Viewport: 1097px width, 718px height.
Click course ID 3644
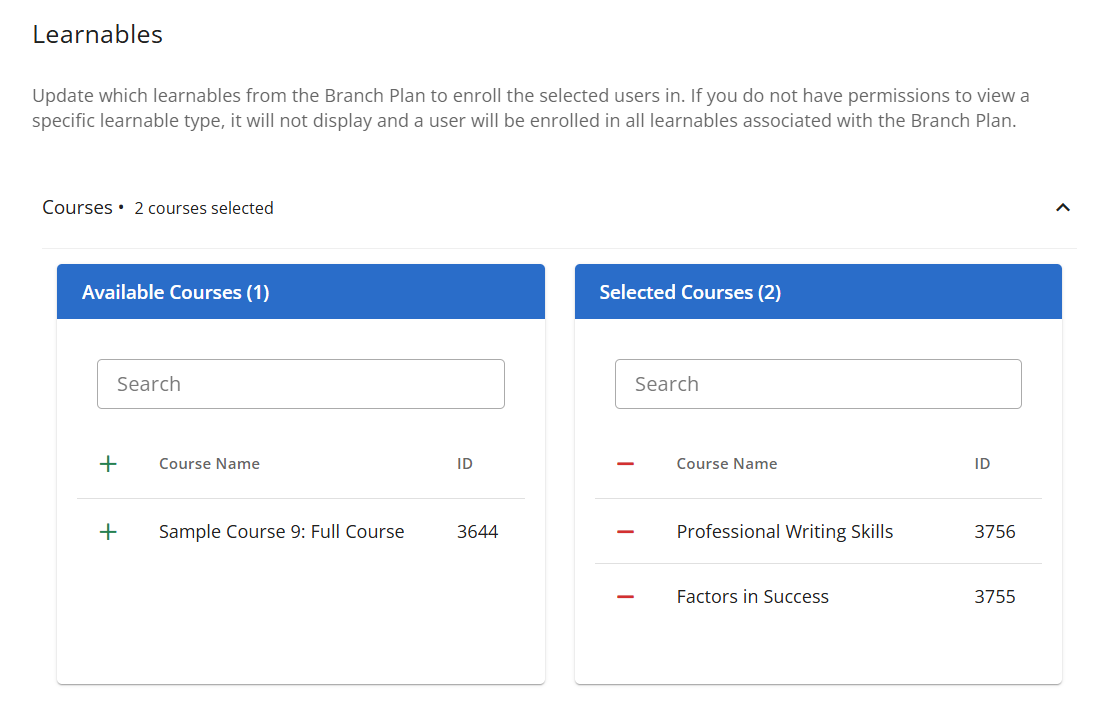[x=477, y=532]
